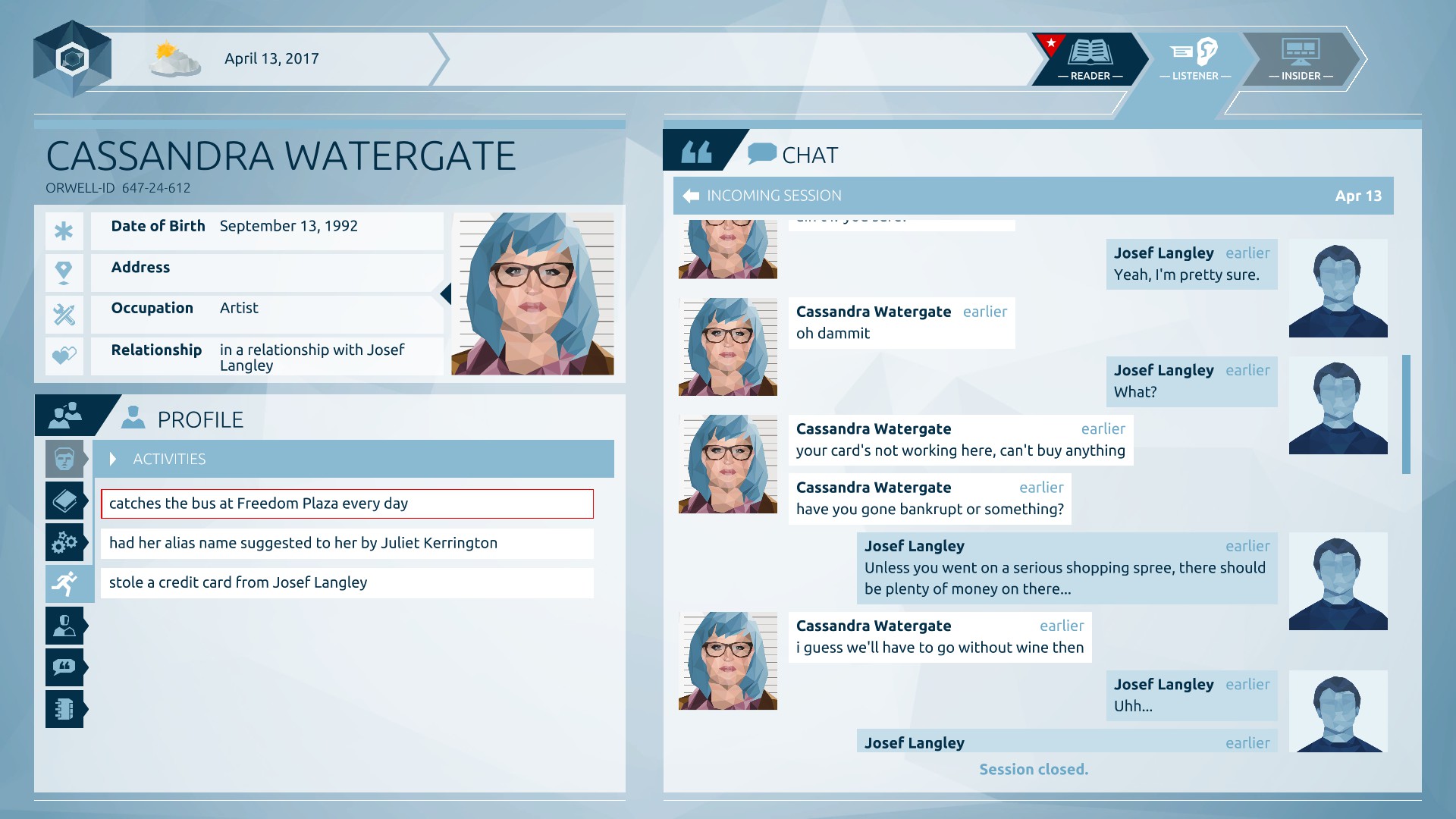Click the Chat speech bubble icon

coord(762,154)
